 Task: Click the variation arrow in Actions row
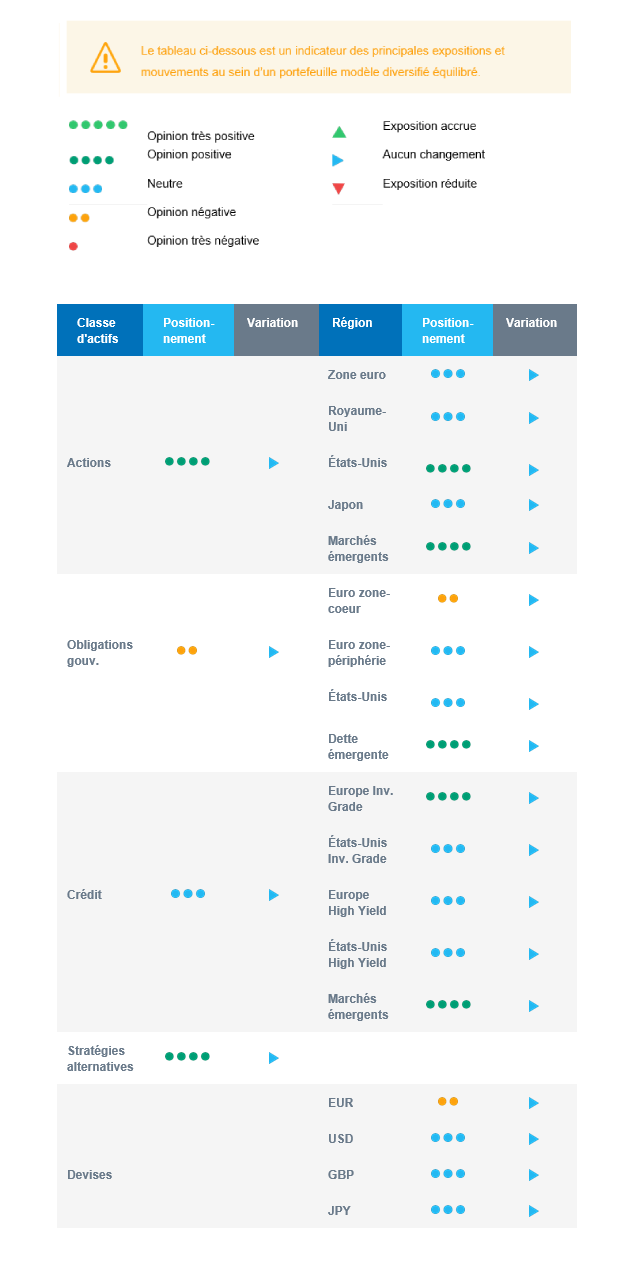tap(273, 463)
